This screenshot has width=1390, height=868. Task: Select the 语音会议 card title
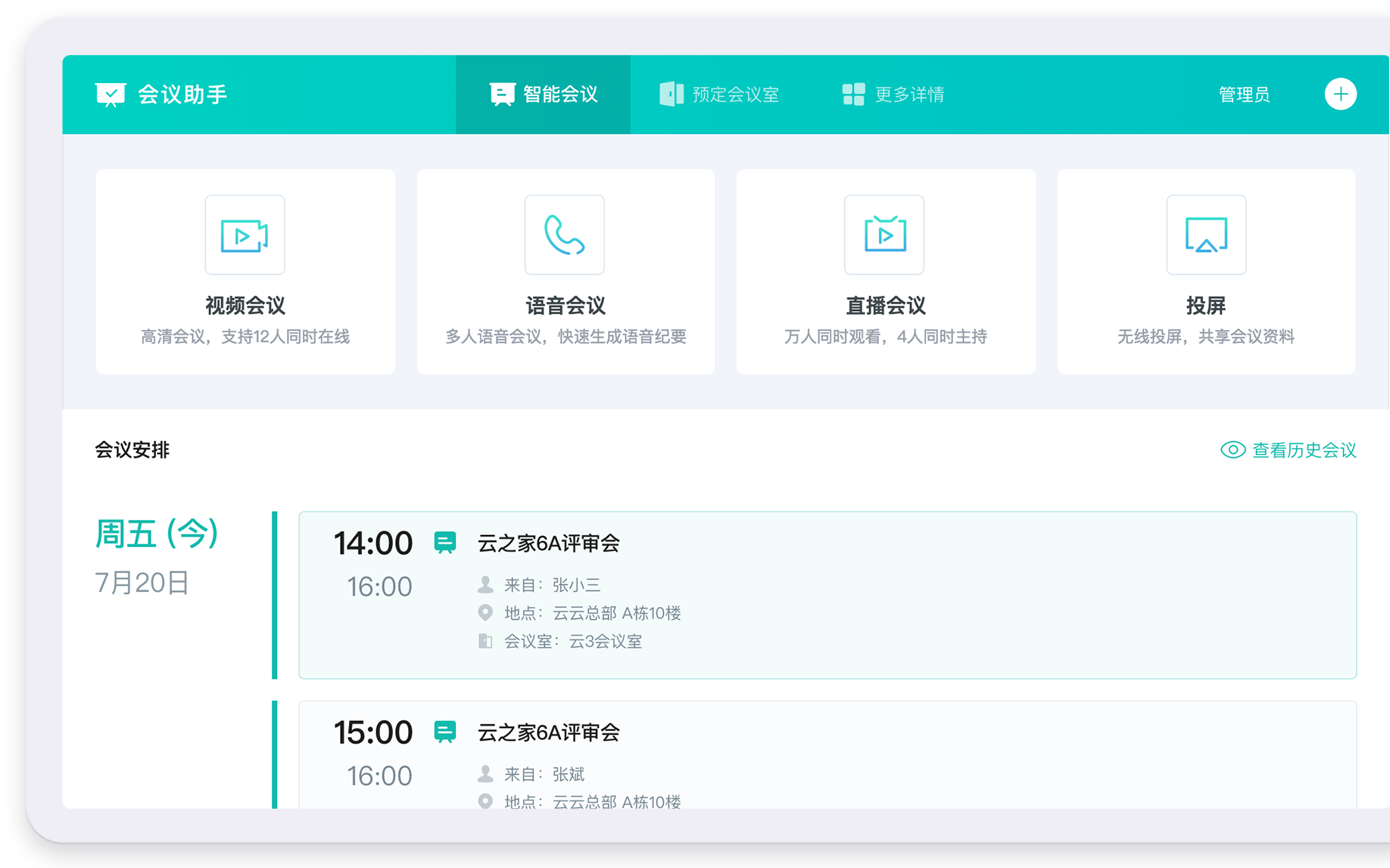(566, 306)
